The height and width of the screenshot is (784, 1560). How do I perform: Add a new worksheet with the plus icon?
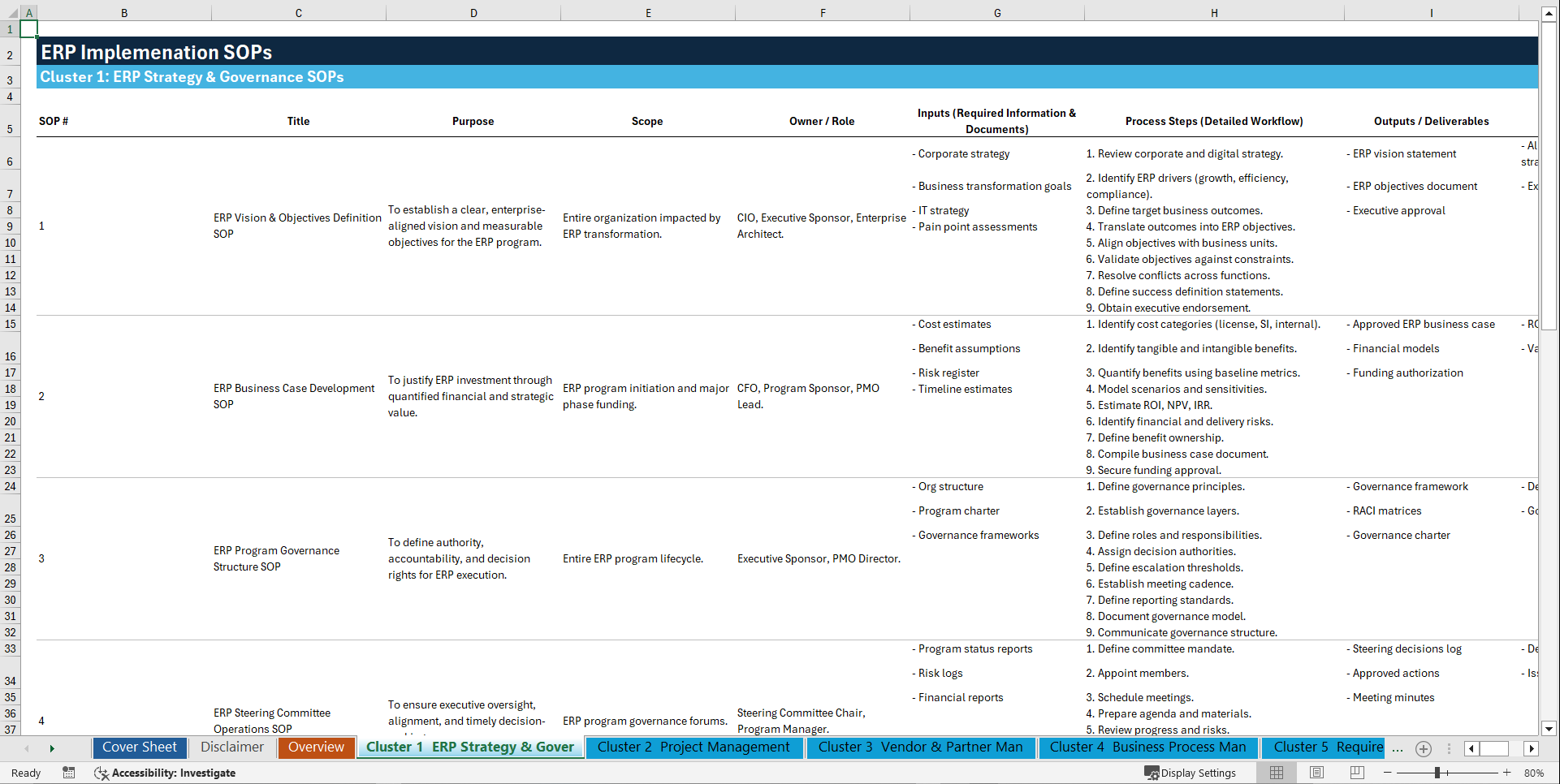pos(1423,749)
